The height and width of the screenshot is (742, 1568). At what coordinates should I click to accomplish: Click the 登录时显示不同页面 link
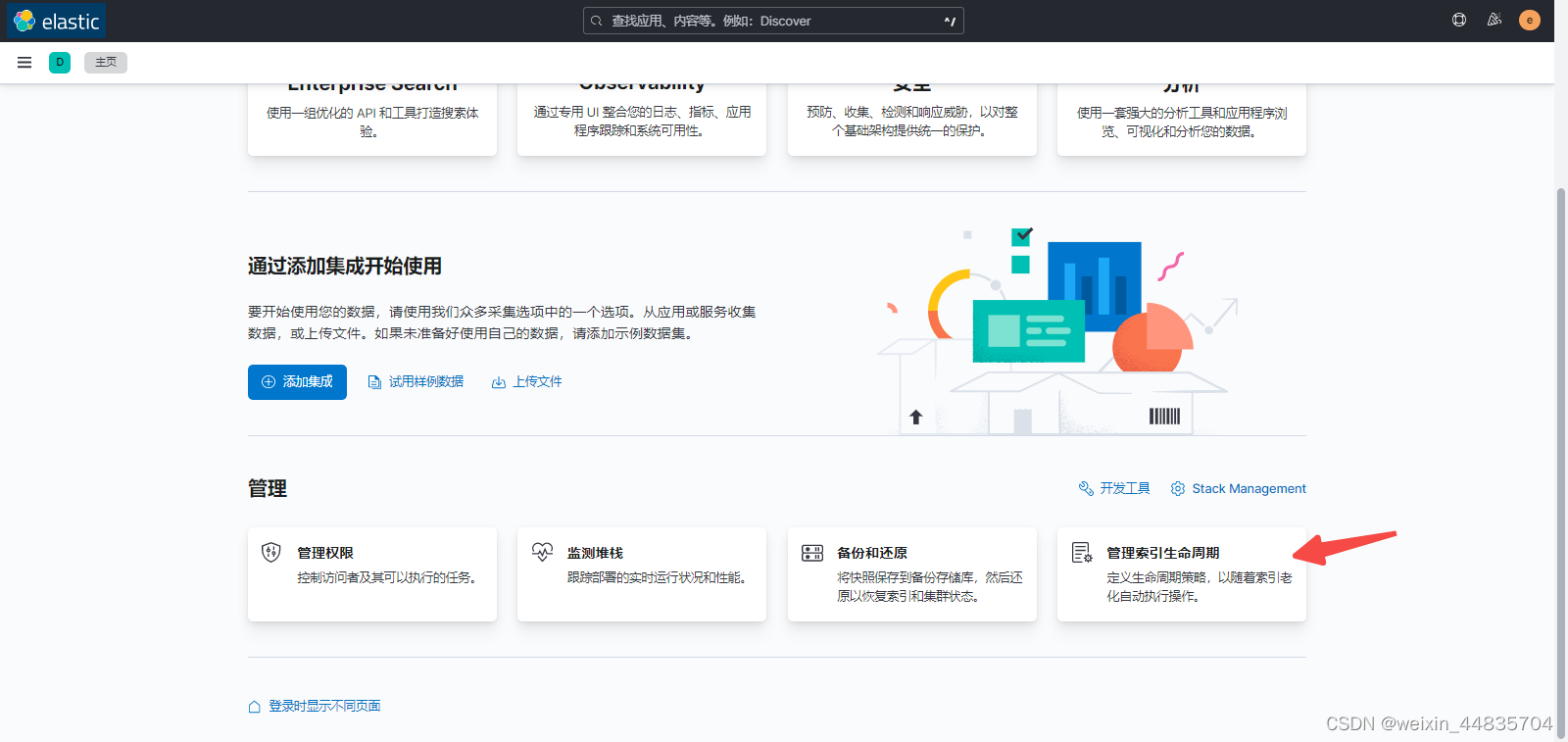pos(325,706)
